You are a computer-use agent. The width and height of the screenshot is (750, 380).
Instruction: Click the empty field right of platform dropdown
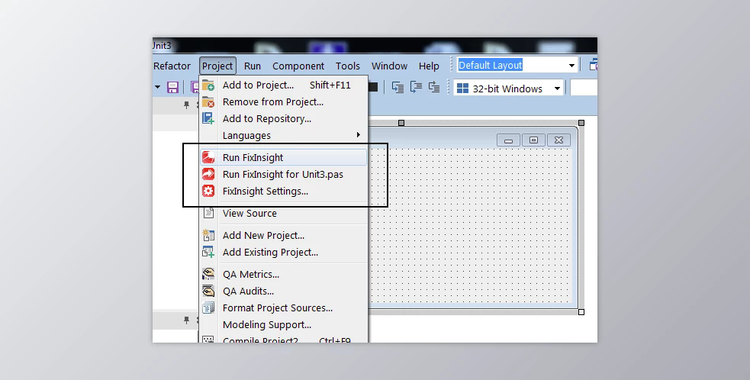tap(584, 88)
